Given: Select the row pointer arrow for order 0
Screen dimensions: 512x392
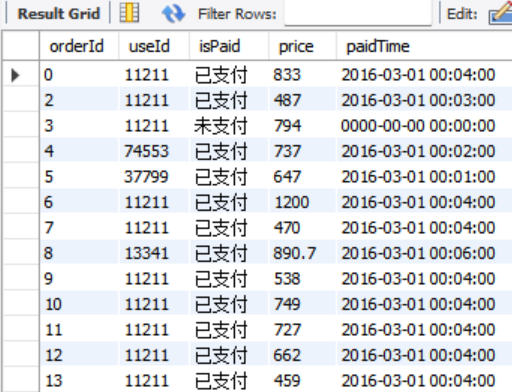Looking at the screenshot, I should point(15,75).
